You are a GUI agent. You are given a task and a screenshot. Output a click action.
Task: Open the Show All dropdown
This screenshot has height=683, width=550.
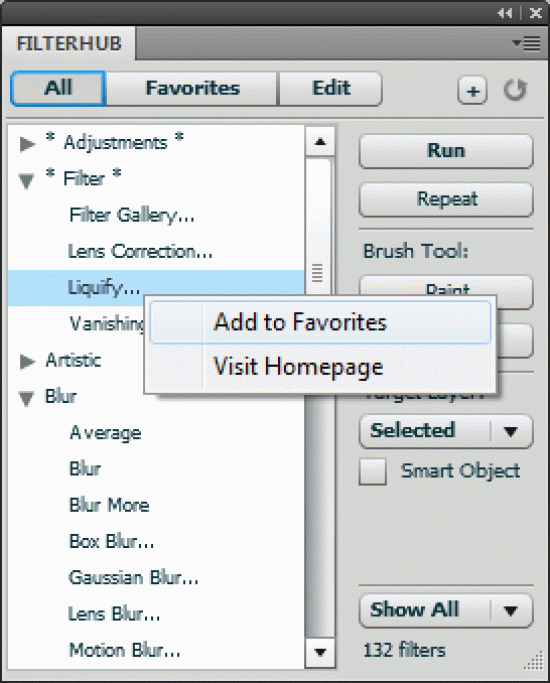(x=446, y=611)
